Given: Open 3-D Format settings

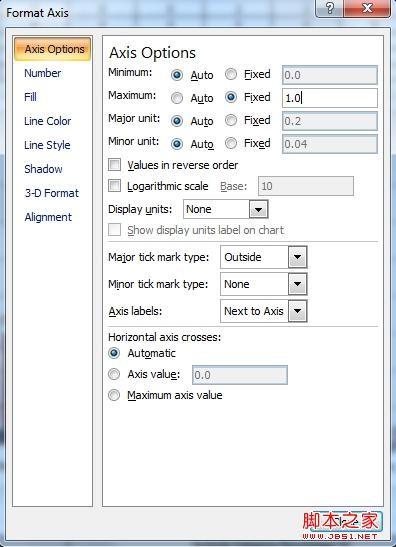Looking at the screenshot, I should (x=52, y=193).
